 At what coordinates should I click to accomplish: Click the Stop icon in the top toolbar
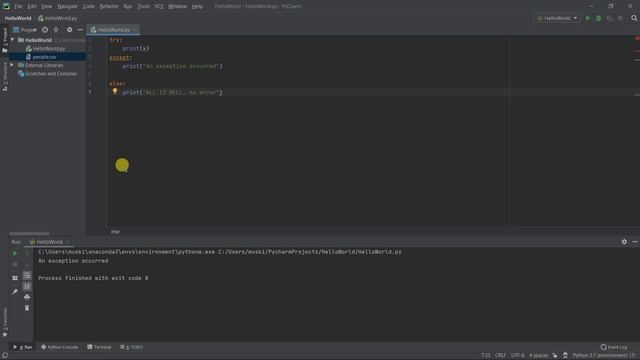tap(620, 18)
